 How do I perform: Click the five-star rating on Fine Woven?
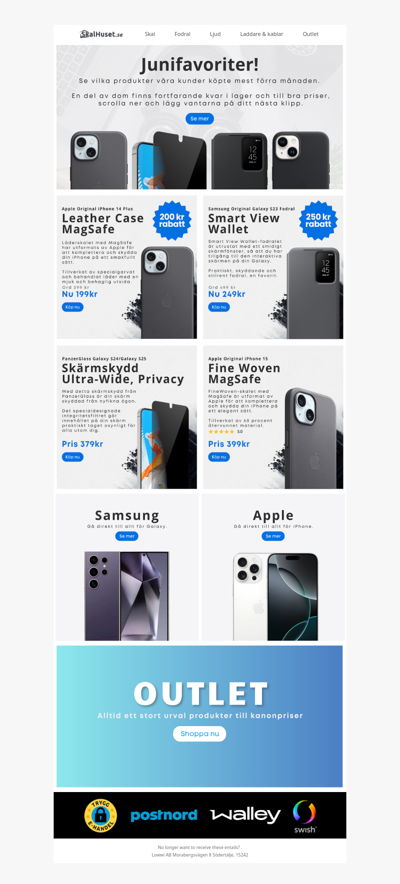coord(221,431)
